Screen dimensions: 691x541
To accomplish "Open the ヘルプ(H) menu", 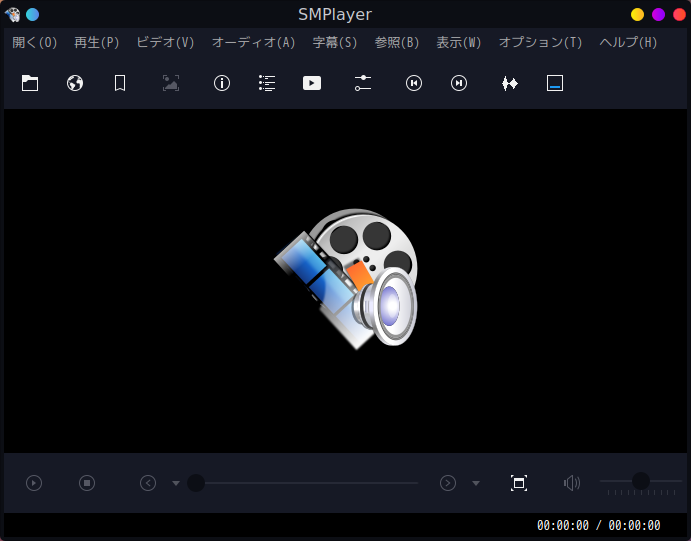I will pos(628,42).
